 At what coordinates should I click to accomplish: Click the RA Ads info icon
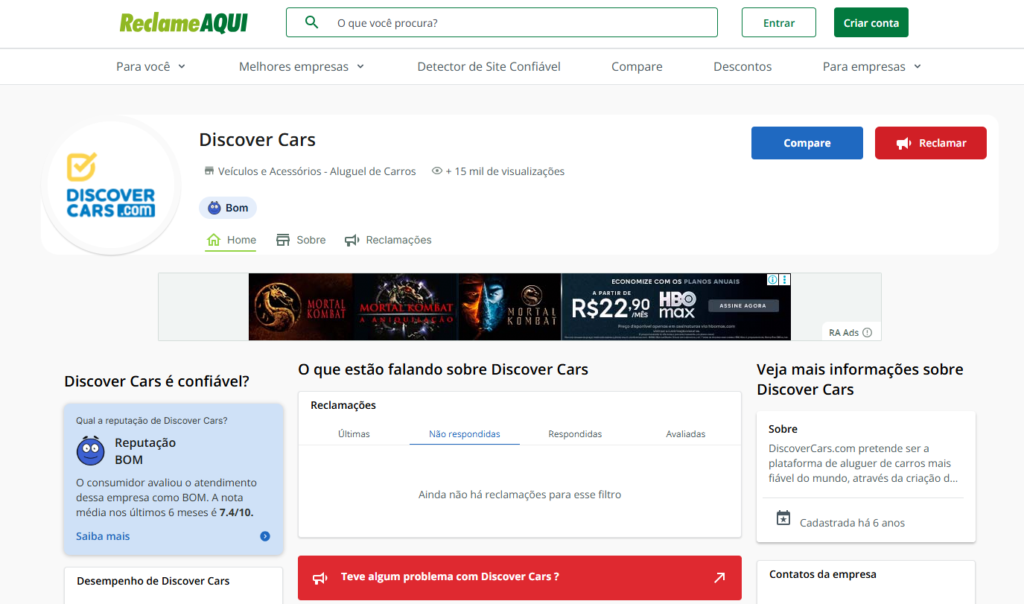pos(867,332)
